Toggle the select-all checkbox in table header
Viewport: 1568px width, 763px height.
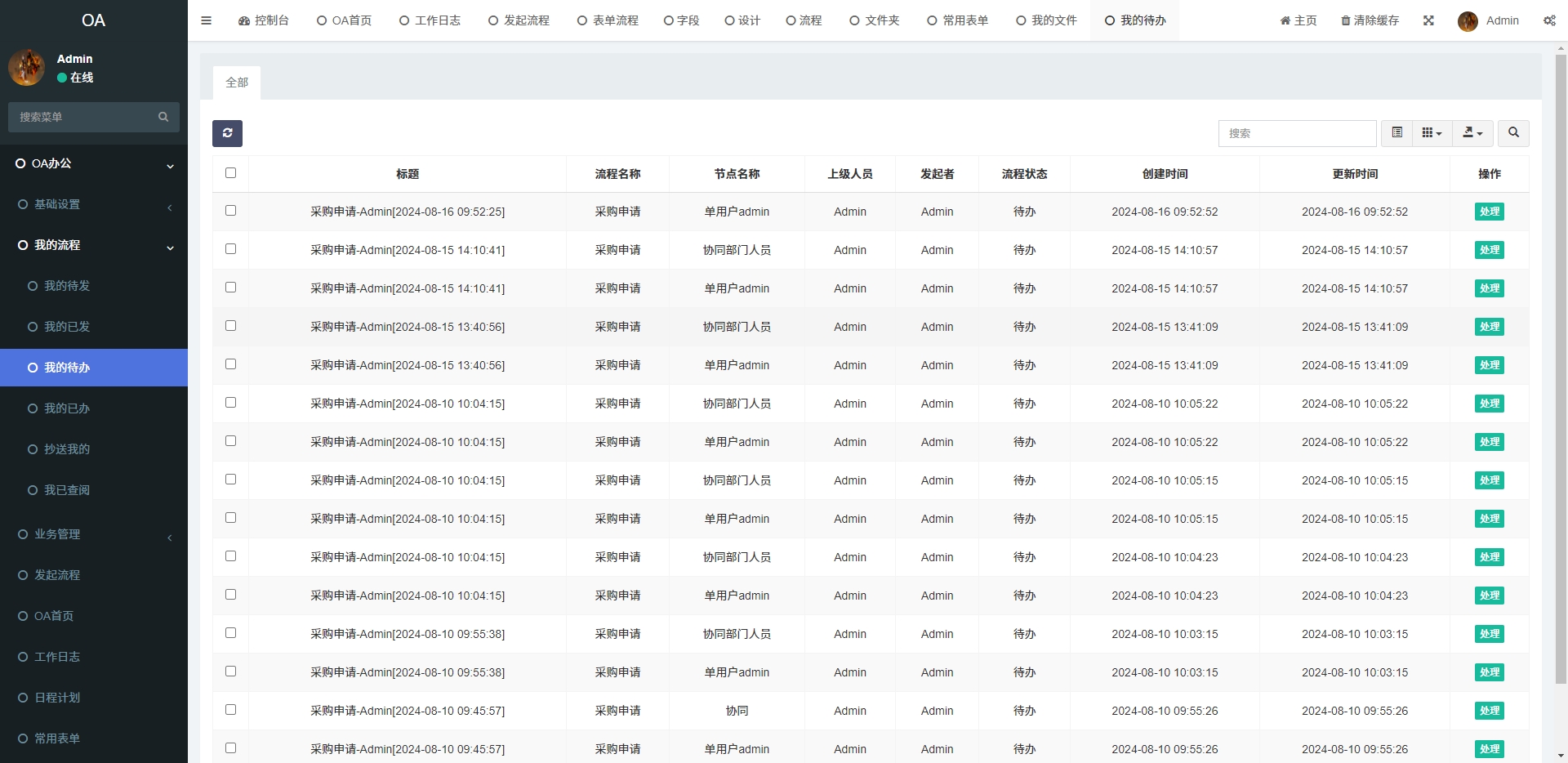pos(230,173)
